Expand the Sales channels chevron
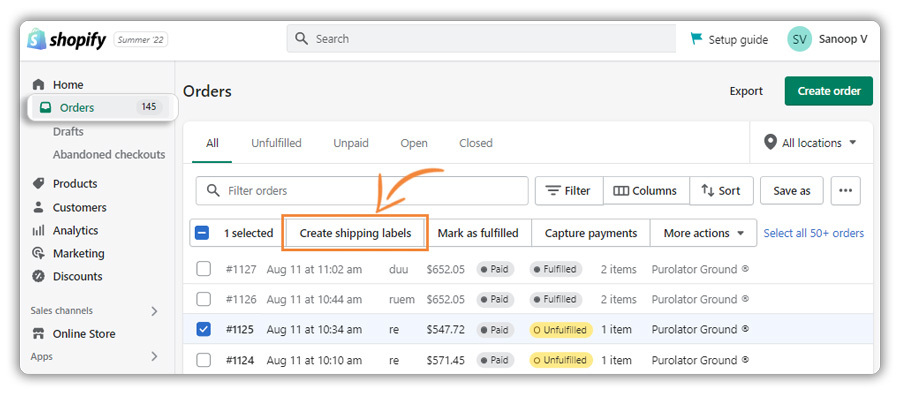 154,311
